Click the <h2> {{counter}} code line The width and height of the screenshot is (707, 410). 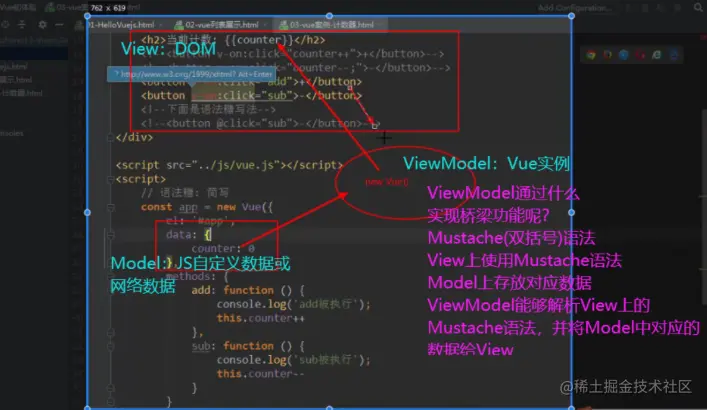click(x=233, y=40)
